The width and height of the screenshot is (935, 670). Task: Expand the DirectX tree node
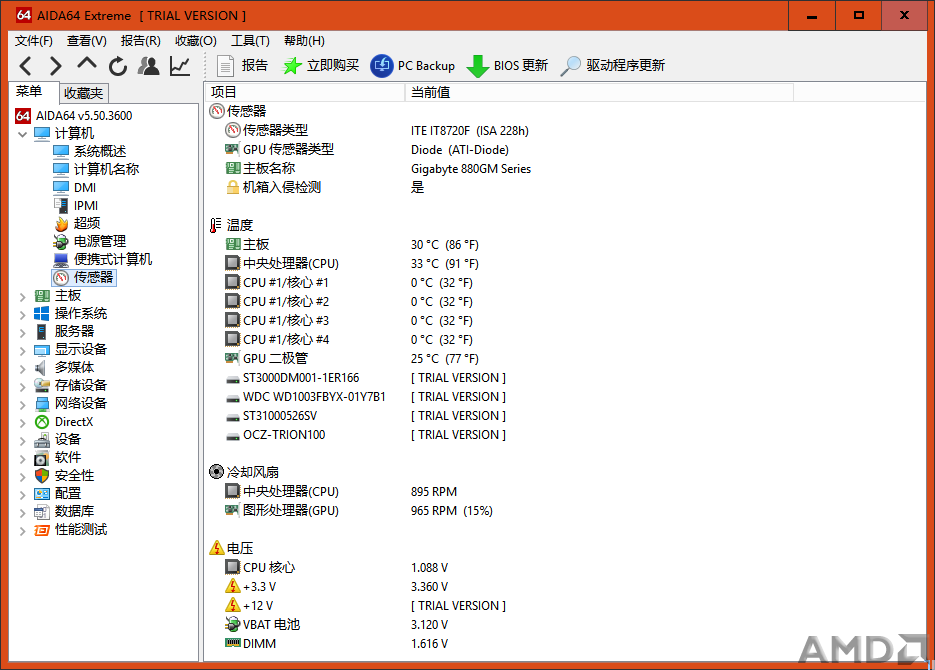point(23,423)
